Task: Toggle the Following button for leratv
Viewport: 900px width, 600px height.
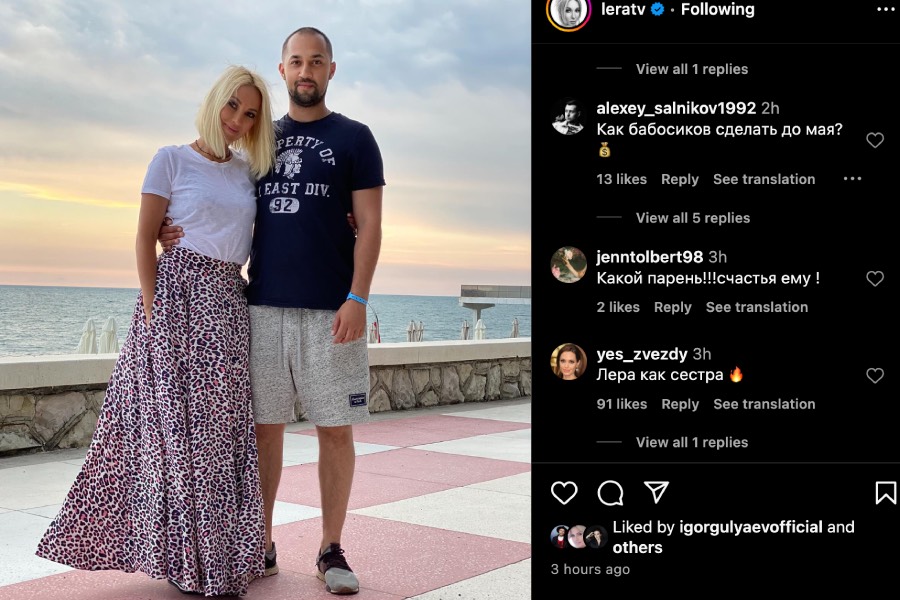Action: (717, 9)
